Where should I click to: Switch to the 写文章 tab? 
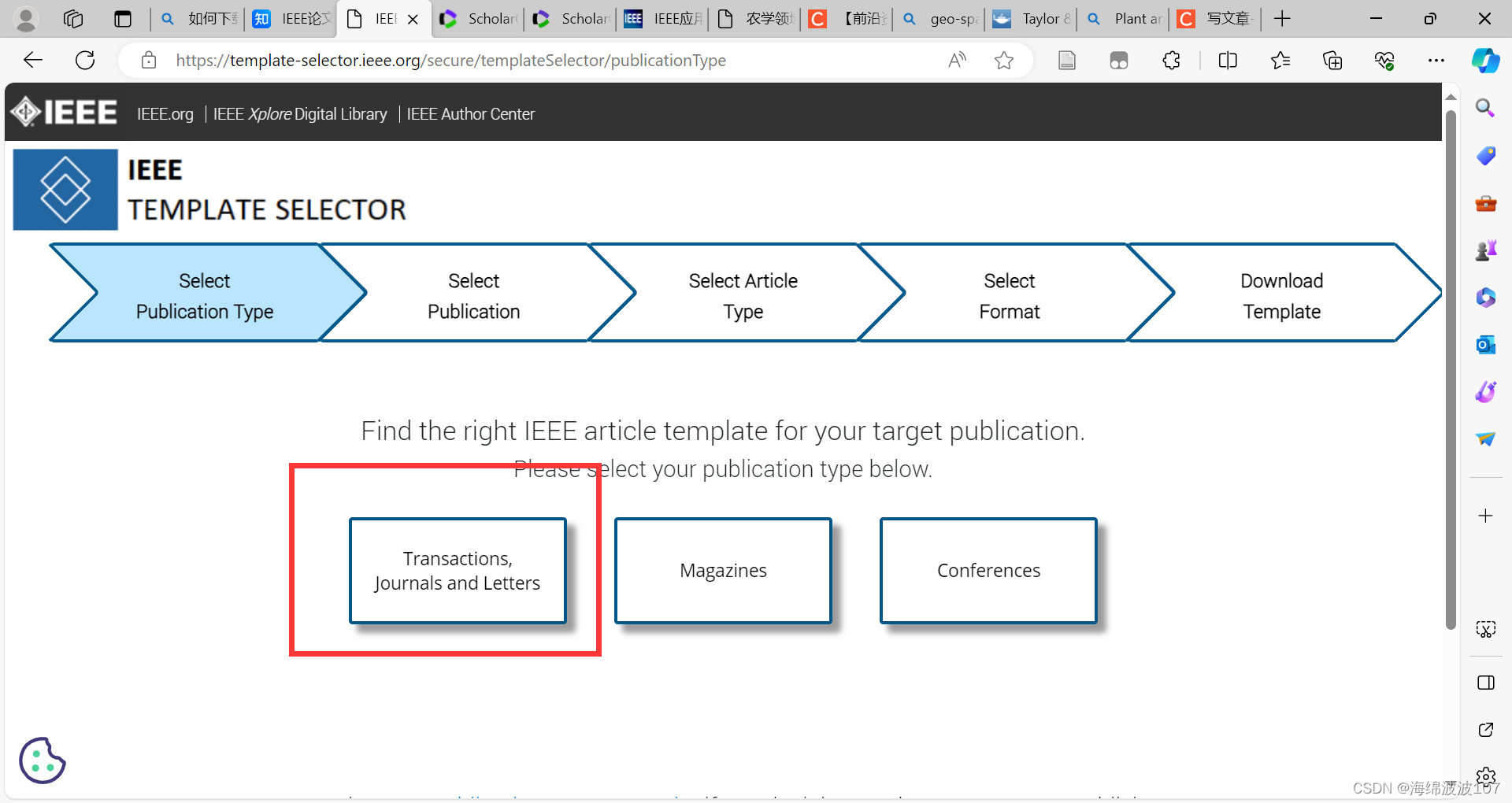tap(1217, 19)
